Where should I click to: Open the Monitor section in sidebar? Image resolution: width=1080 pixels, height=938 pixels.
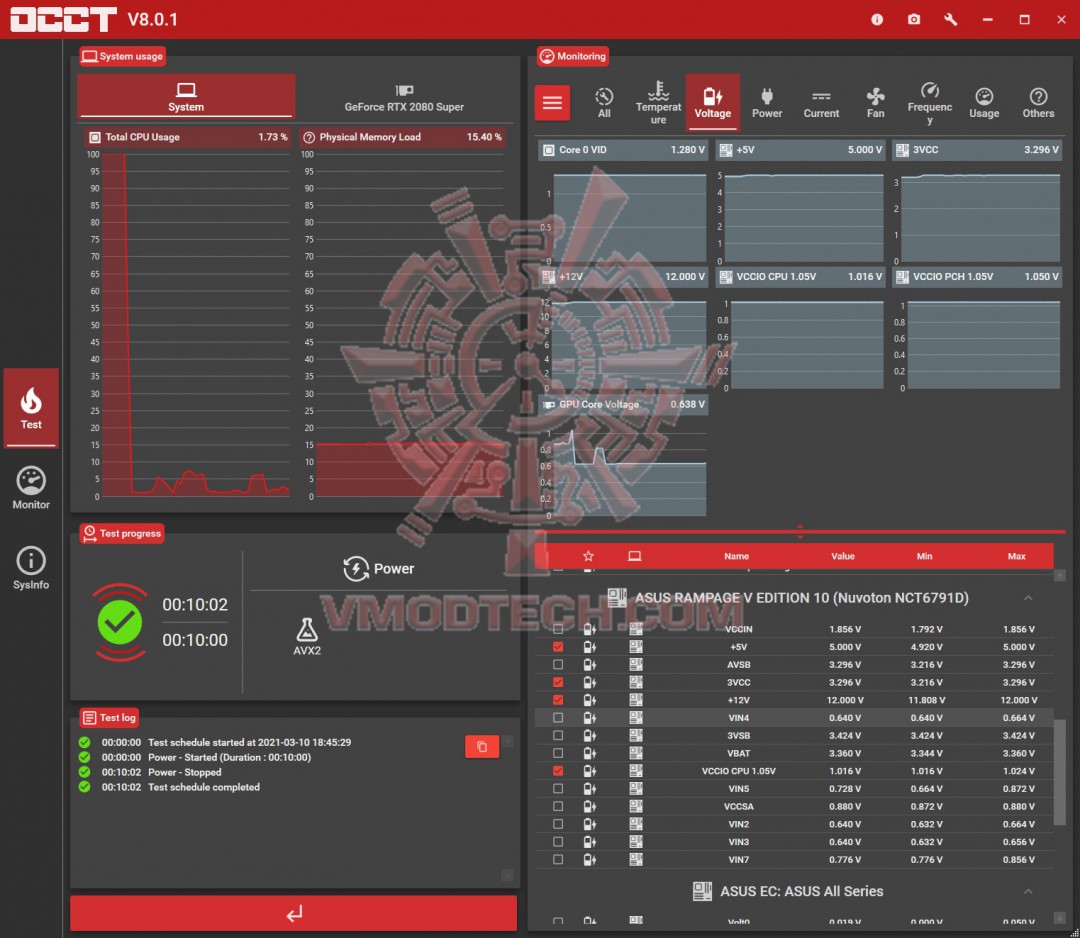(31, 488)
